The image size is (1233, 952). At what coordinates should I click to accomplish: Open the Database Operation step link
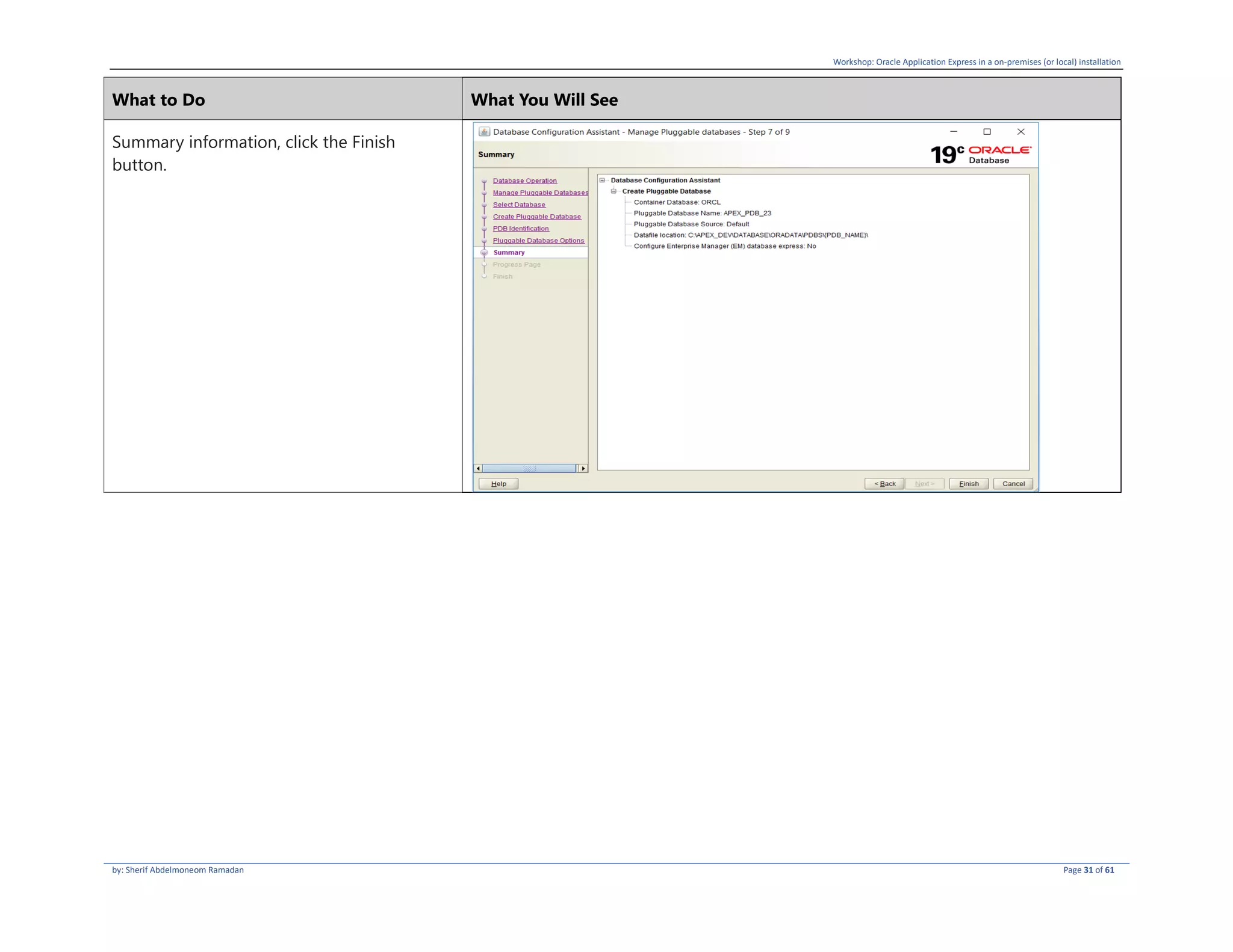[525, 181]
